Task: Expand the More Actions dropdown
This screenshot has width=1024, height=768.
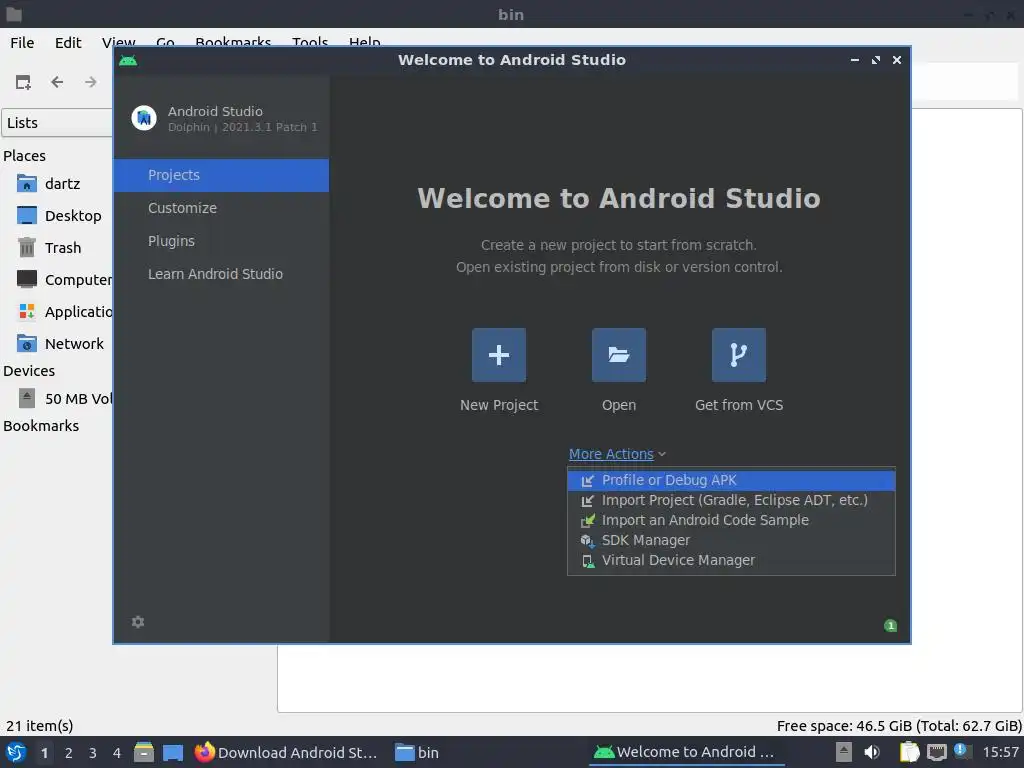Action: [x=617, y=454]
